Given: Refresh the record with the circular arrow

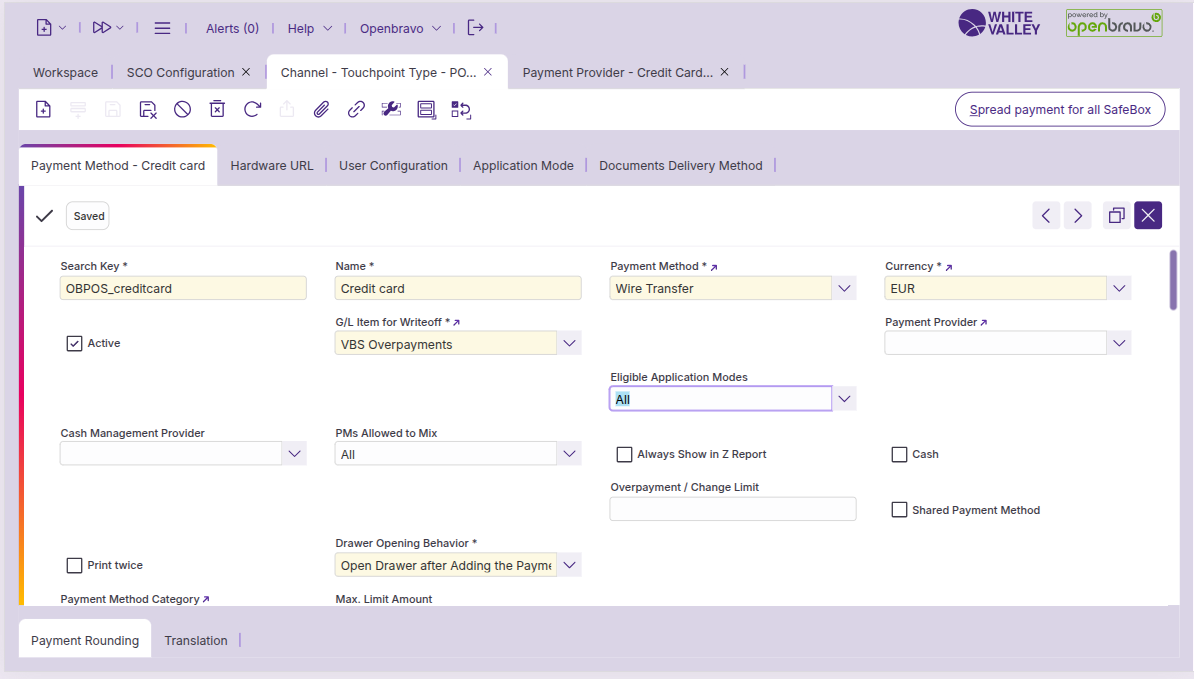Looking at the screenshot, I should 252,110.
